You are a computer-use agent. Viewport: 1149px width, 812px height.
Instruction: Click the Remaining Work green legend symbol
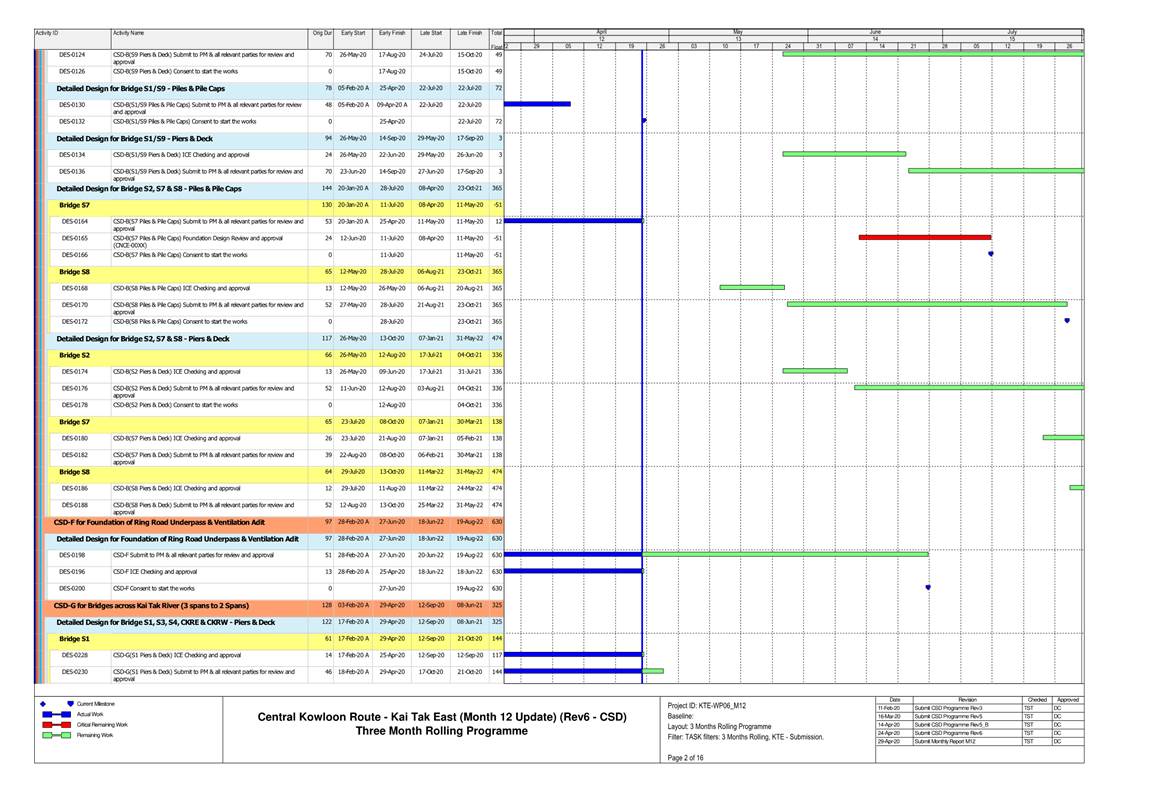(x=56, y=735)
